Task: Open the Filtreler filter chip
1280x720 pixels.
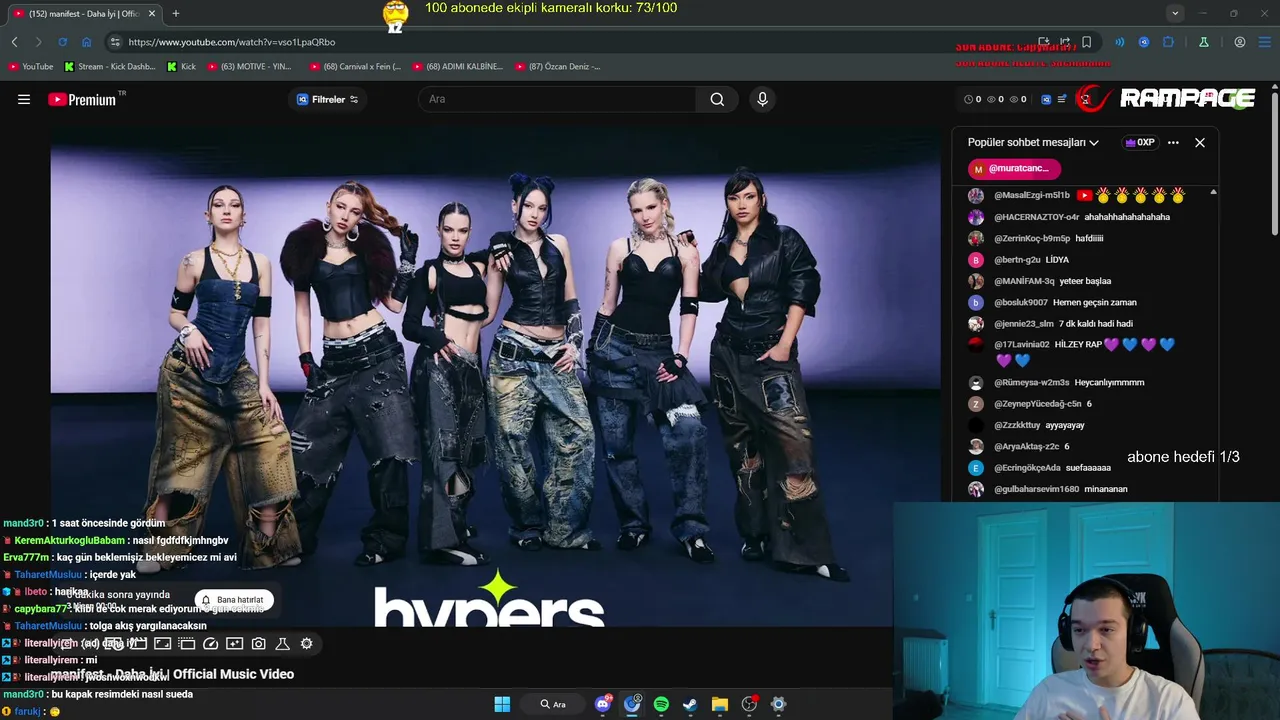Action: (328, 99)
